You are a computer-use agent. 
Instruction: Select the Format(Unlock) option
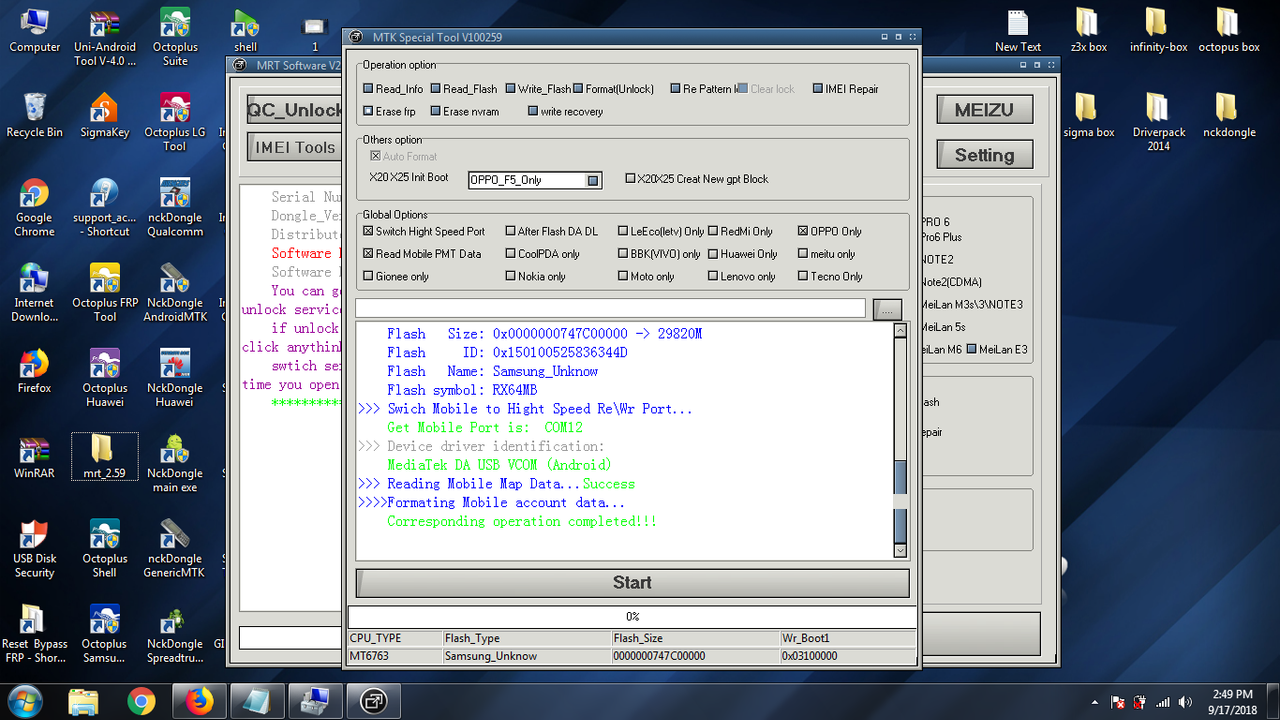pyautogui.click(x=579, y=89)
